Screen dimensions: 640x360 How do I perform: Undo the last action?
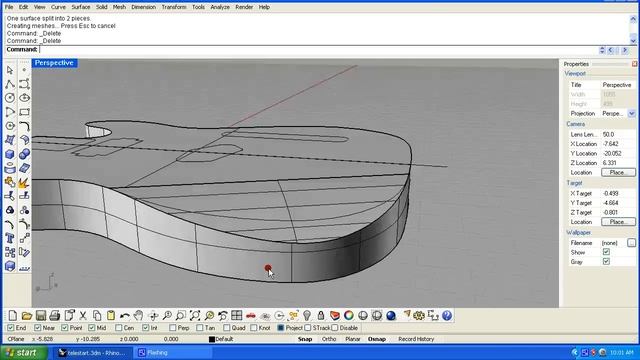(x=125, y=316)
